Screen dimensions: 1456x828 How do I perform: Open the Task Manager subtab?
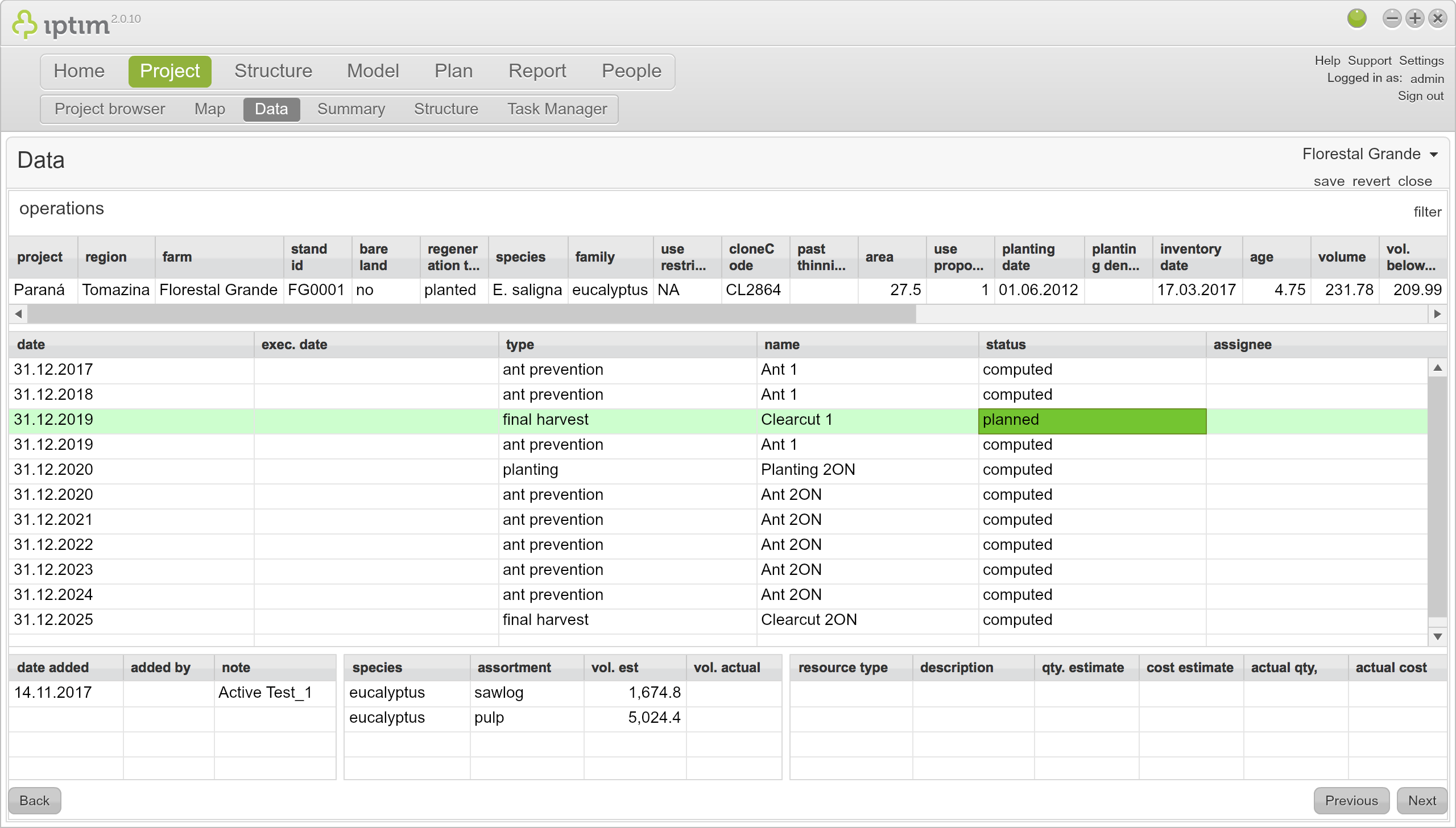coord(557,109)
